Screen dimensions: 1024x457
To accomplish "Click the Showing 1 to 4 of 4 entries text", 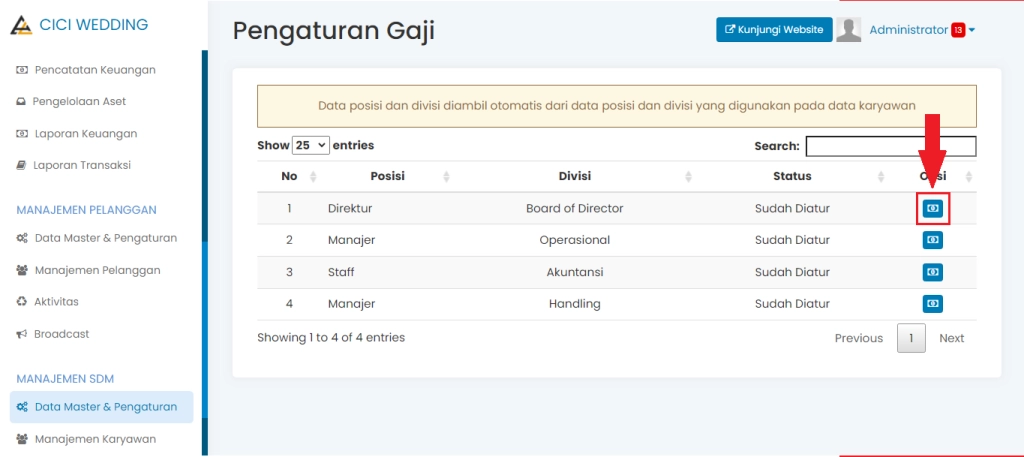I will point(331,338).
